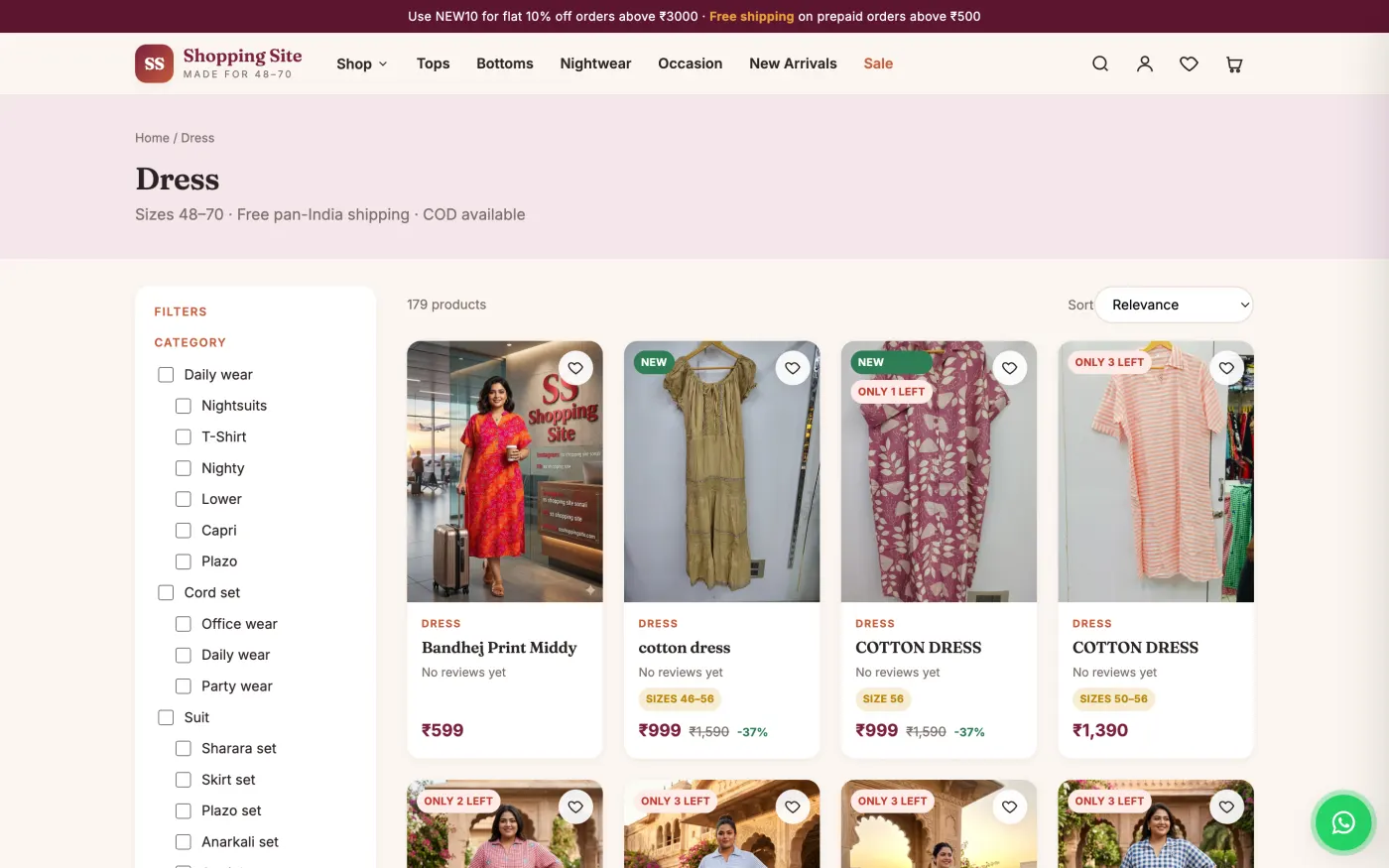Expand the Shop menu

pos(361,63)
